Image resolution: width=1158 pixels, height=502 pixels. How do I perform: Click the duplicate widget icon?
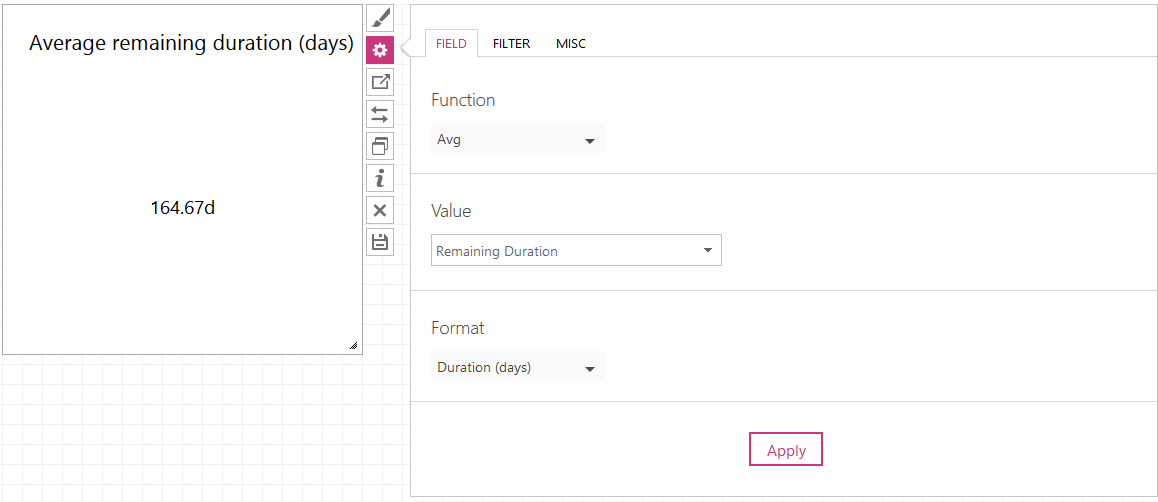[x=380, y=146]
